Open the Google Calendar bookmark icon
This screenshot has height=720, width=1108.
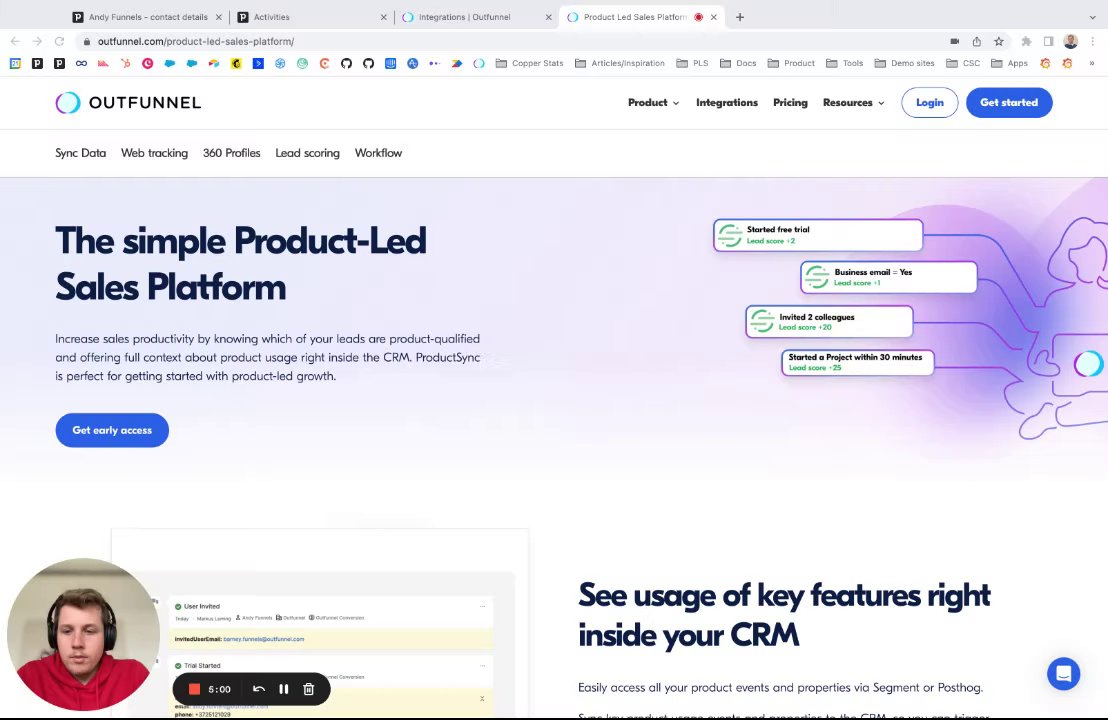point(15,63)
